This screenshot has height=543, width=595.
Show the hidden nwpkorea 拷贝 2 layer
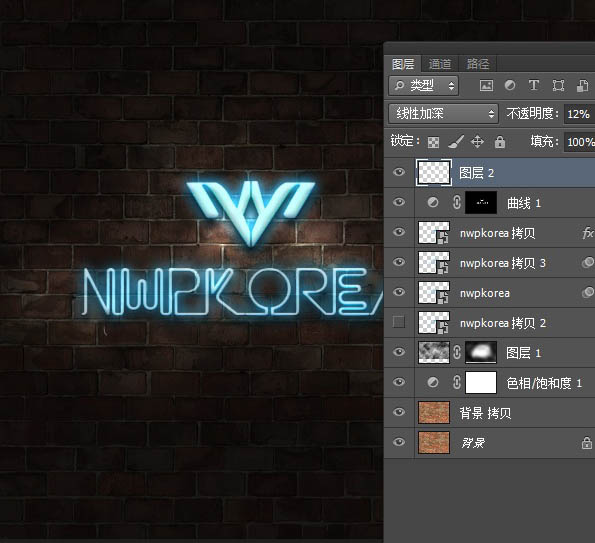[x=398, y=322]
